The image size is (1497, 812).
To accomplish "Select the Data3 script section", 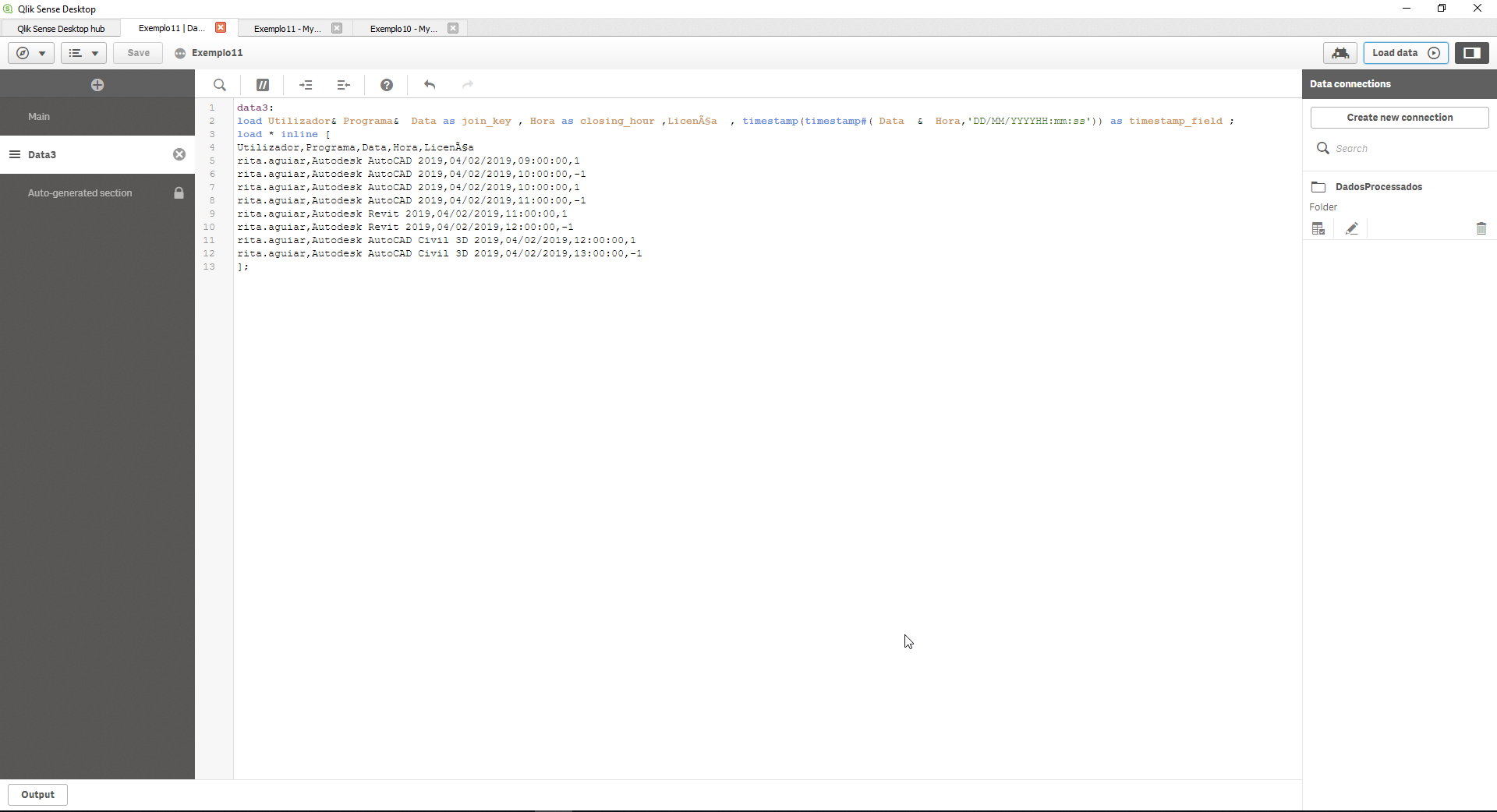I will 97,154.
